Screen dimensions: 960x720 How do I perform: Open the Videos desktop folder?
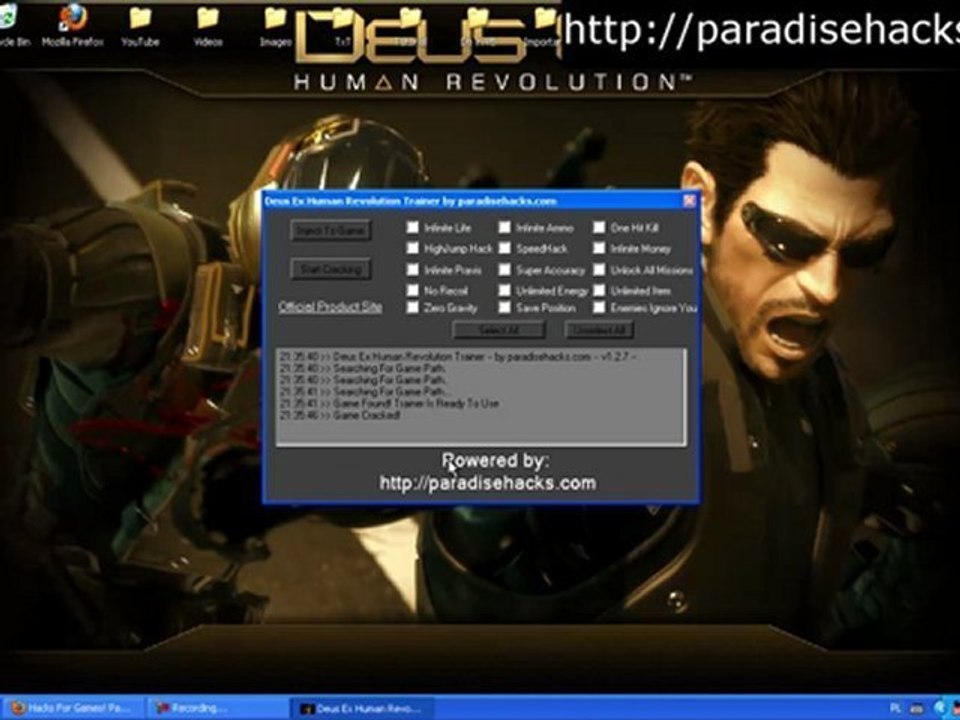tap(208, 26)
